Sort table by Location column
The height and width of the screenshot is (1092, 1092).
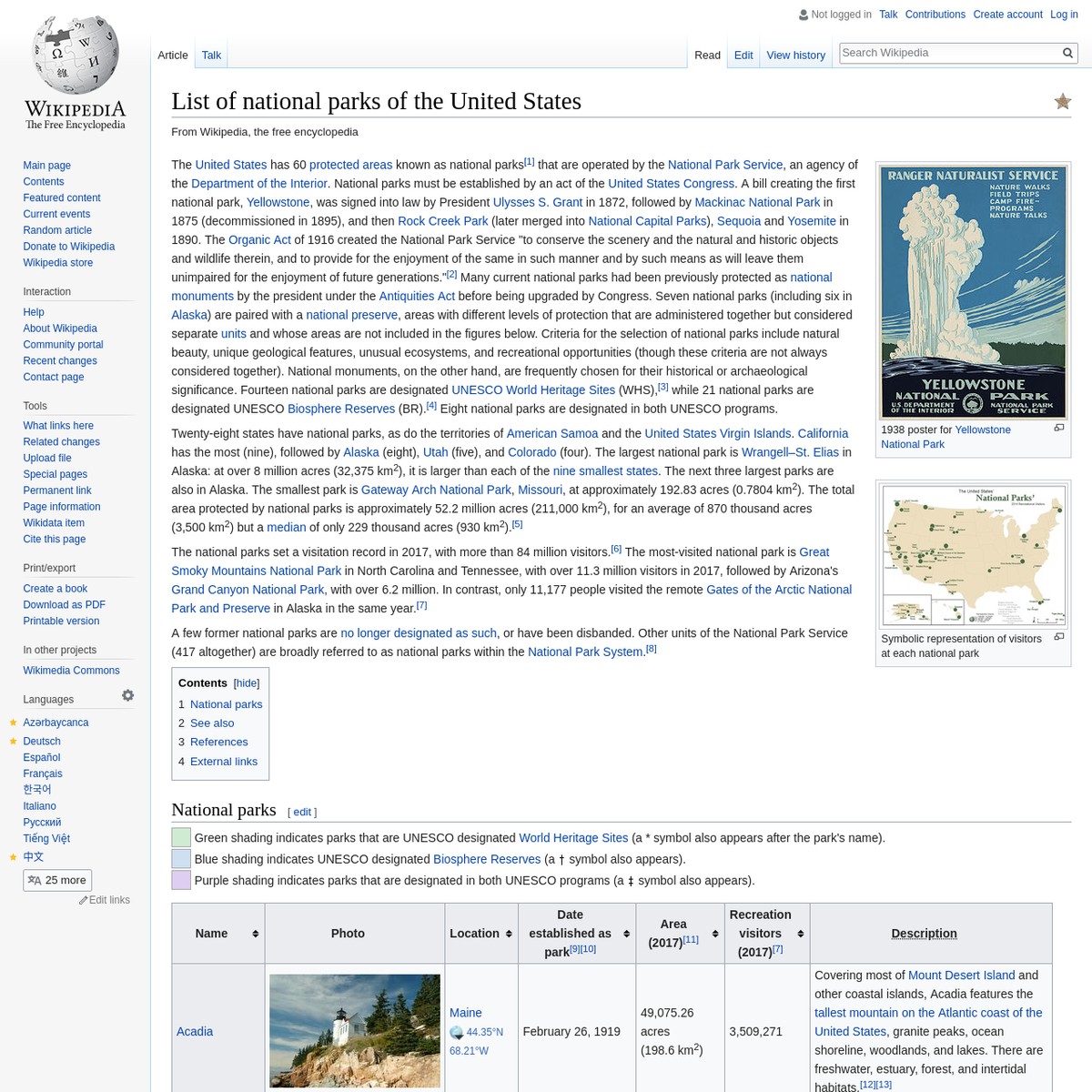(x=509, y=934)
